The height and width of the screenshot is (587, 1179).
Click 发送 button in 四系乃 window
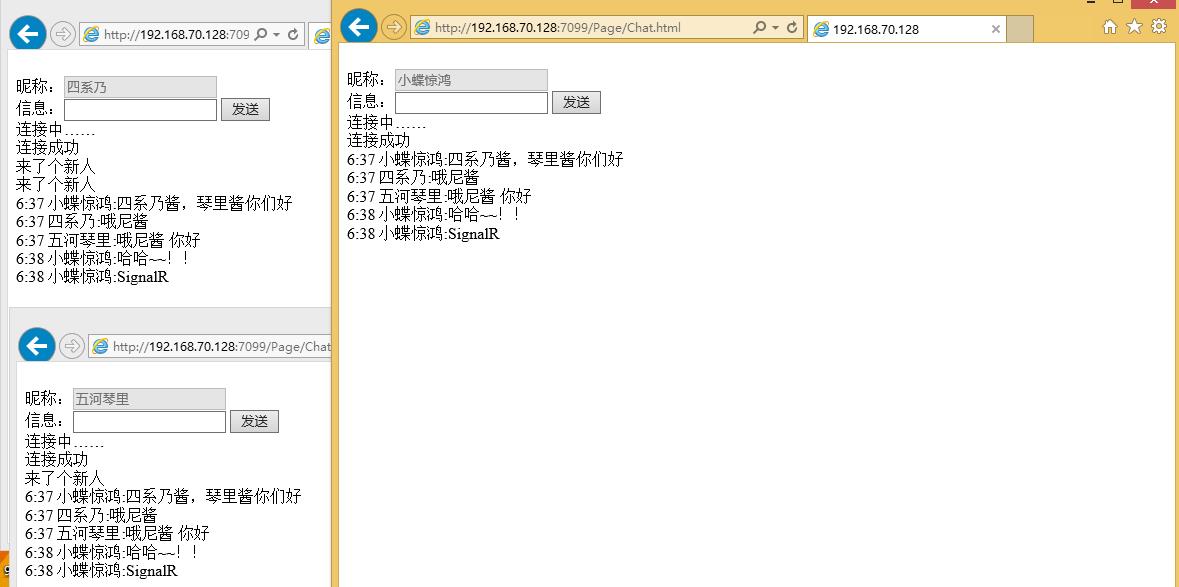click(x=245, y=109)
